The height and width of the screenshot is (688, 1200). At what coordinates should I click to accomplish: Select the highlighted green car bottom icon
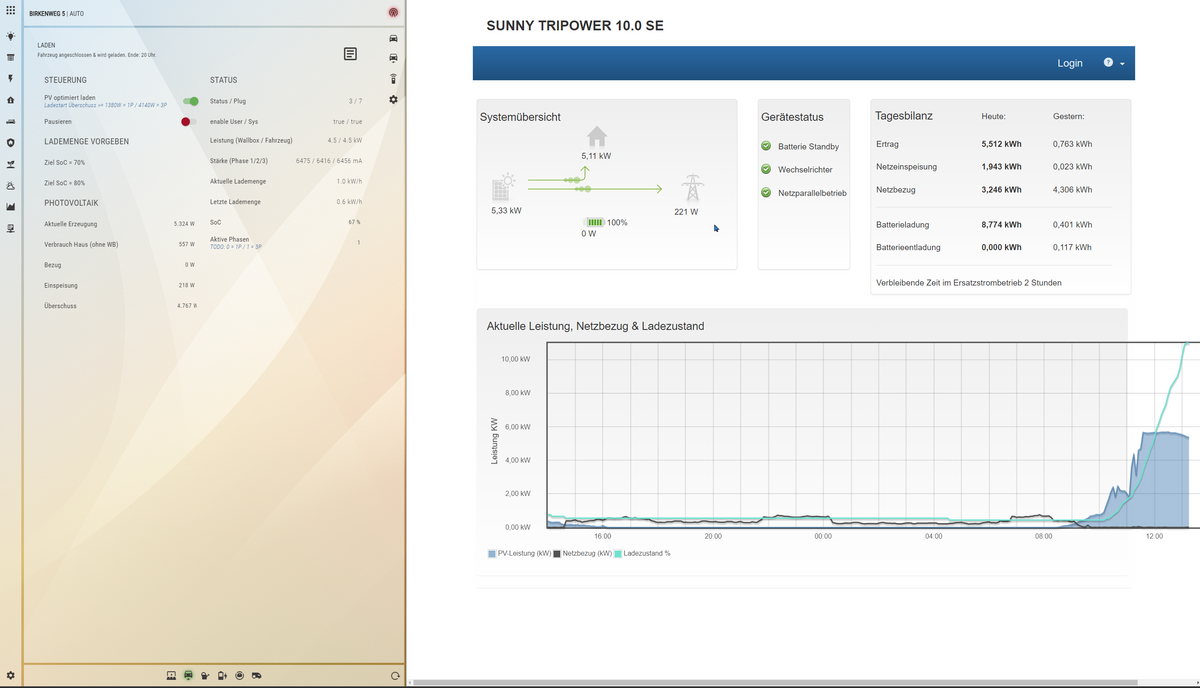pyautogui.click(x=188, y=675)
